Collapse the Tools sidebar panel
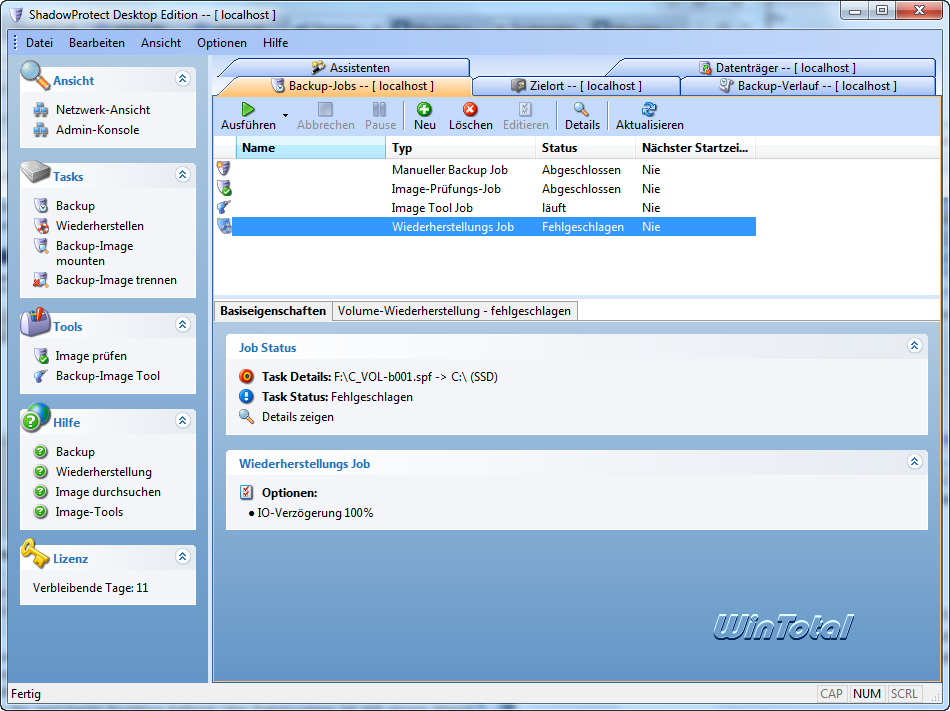The height and width of the screenshot is (711, 950). point(182,324)
